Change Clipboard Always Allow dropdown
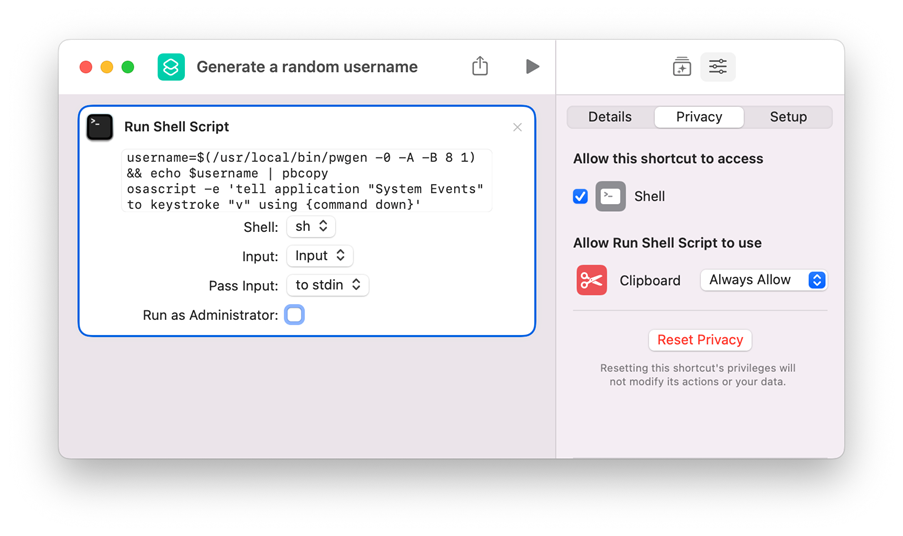The image size is (903, 536). [764, 280]
